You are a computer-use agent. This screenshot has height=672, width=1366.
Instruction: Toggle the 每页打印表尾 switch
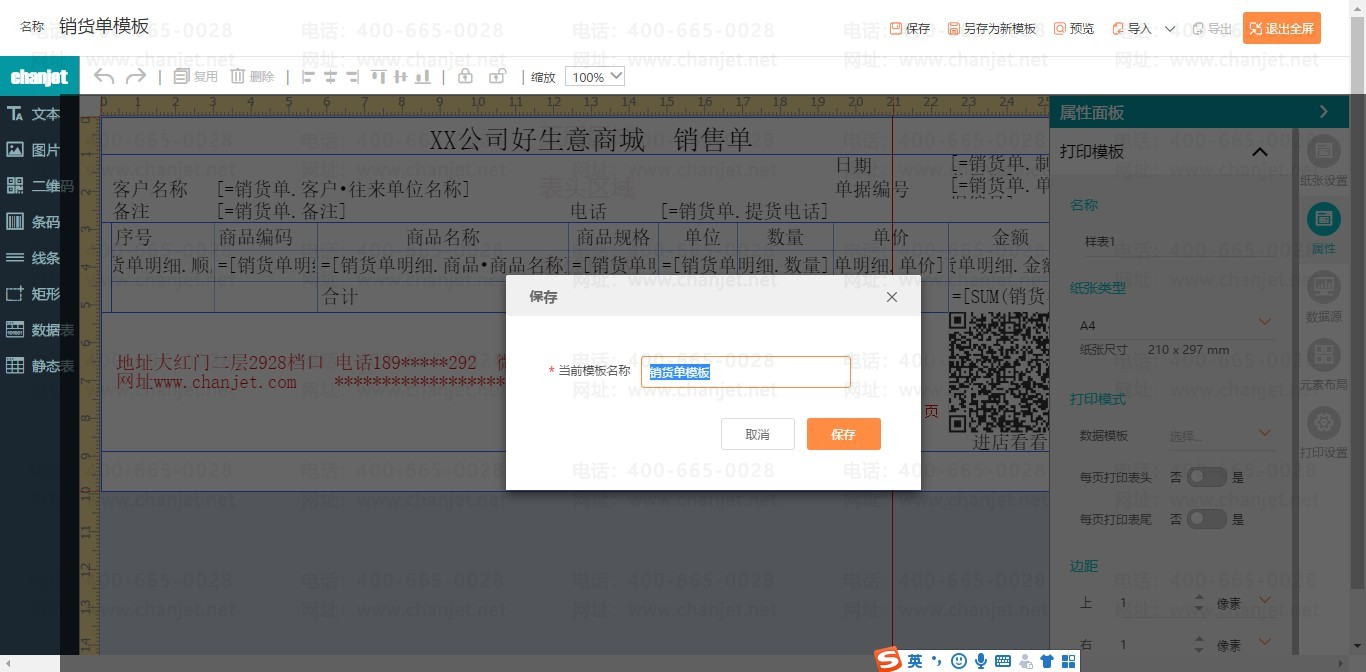point(1206,519)
